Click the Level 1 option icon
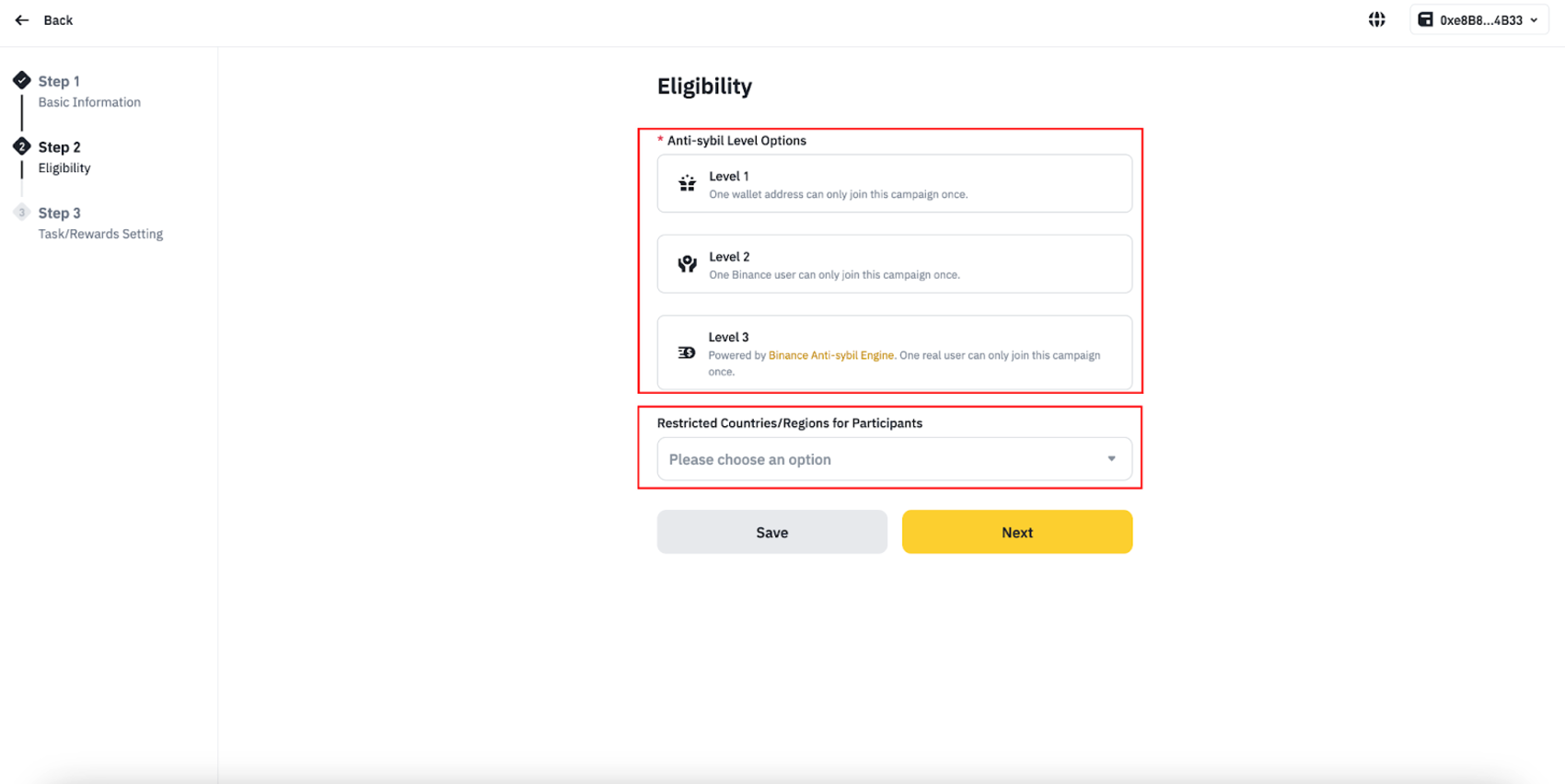 point(687,184)
